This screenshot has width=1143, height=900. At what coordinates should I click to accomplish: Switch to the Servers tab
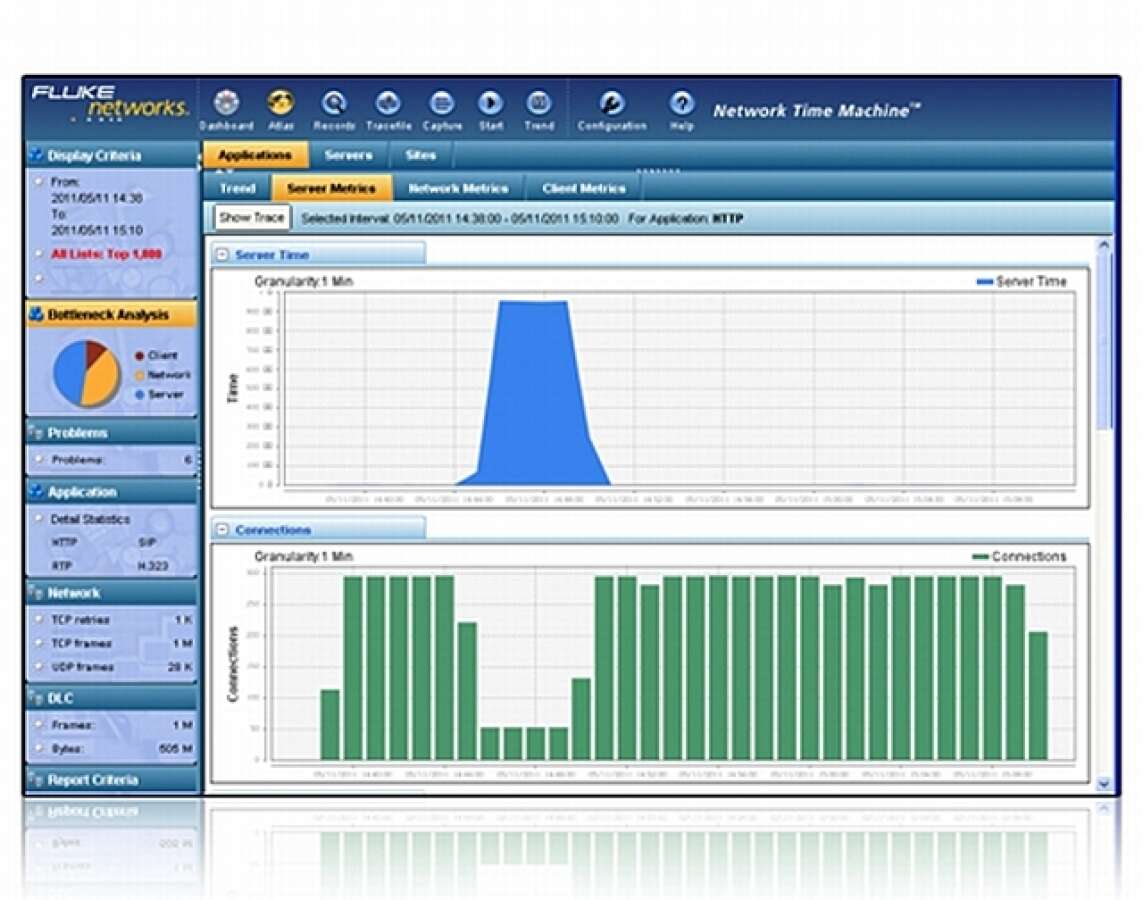coord(348,155)
